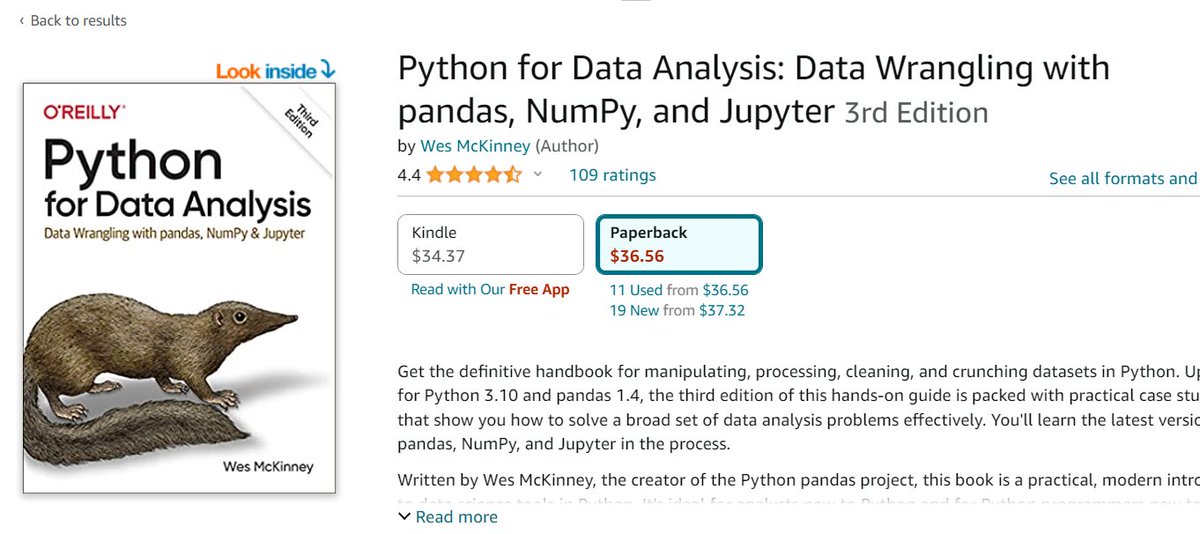Open the rating breakdown dropdown chevron
The image size is (1200, 534).
[x=537, y=175]
